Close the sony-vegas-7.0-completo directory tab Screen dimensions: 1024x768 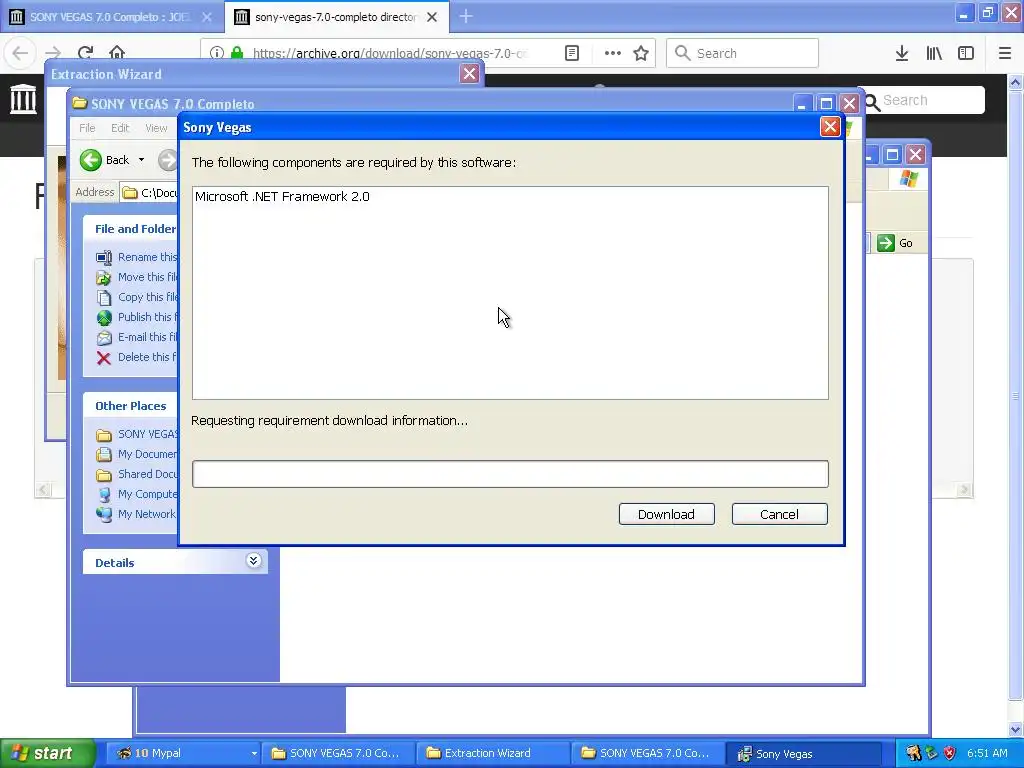(x=432, y=17)
